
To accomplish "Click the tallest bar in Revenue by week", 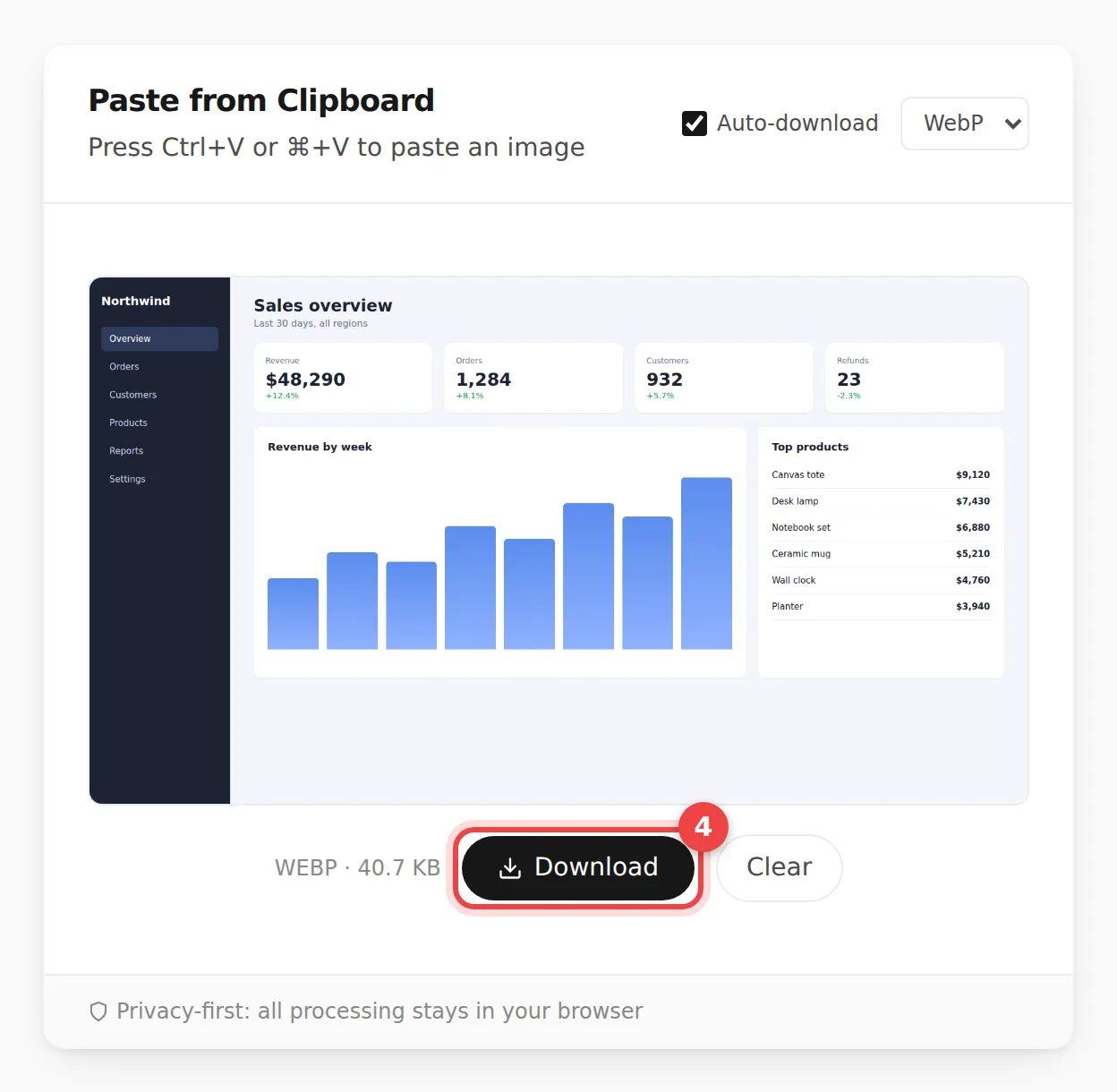I will 706,563.
